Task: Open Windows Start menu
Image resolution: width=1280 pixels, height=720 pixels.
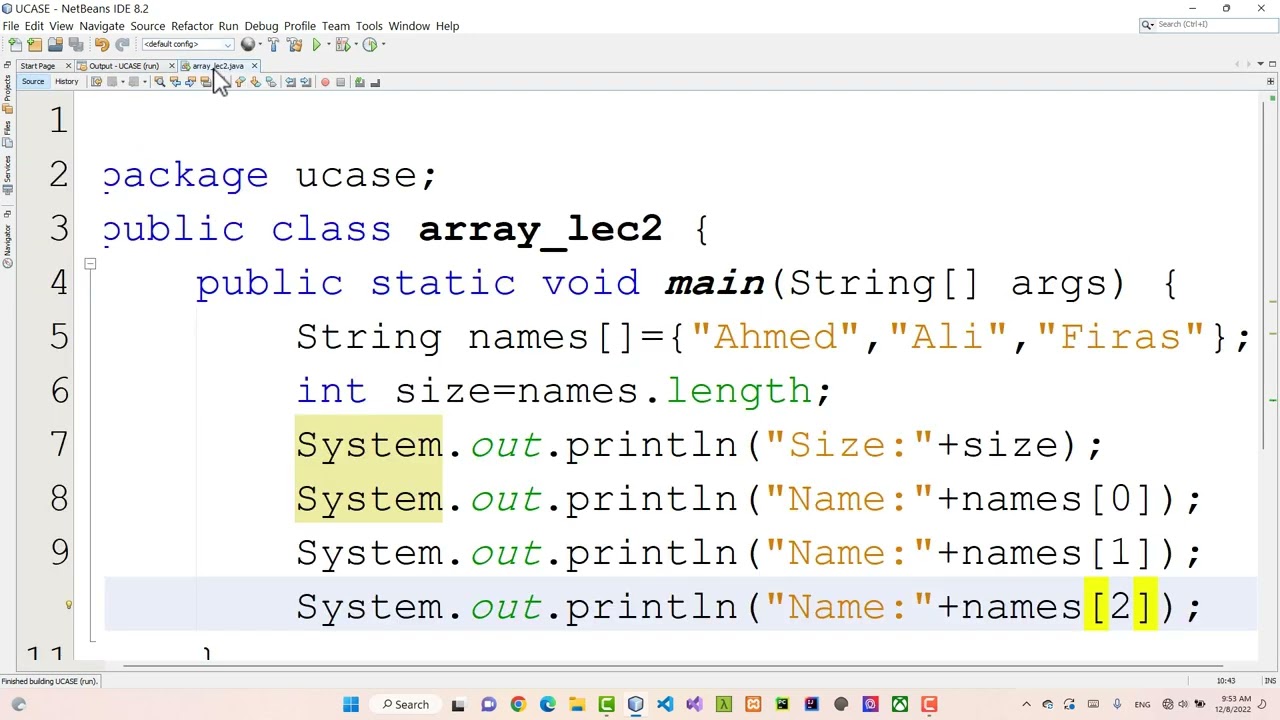Action: 350,704
